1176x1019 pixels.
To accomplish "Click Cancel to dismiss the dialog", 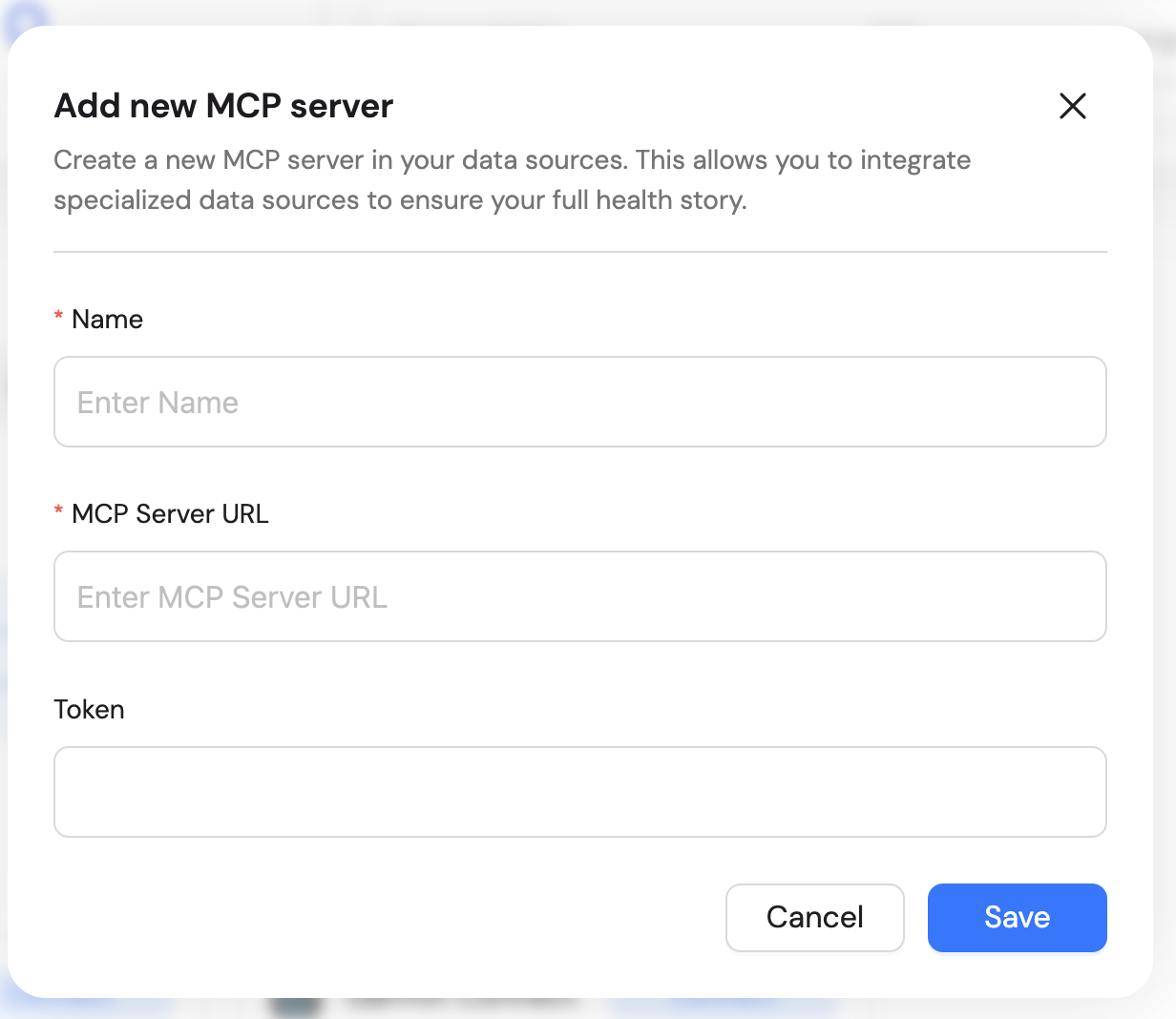I will [x=814, y=917].
